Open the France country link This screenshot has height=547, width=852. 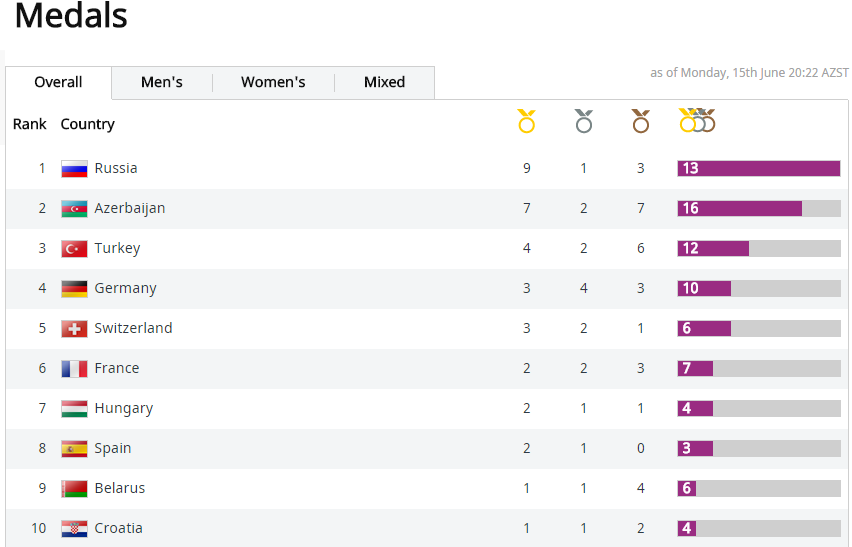116,368
